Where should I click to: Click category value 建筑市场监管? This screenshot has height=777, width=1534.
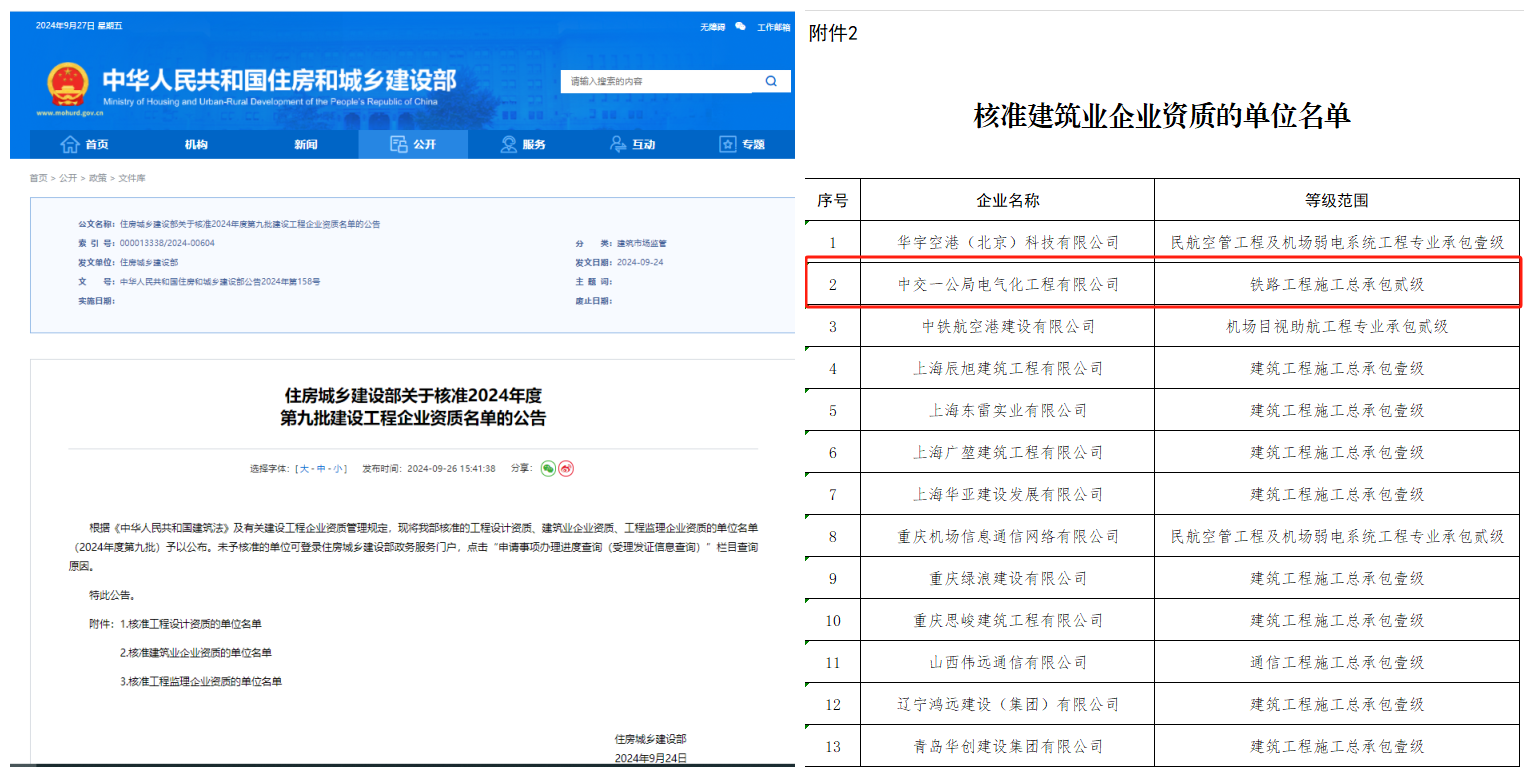coord(641,243)
